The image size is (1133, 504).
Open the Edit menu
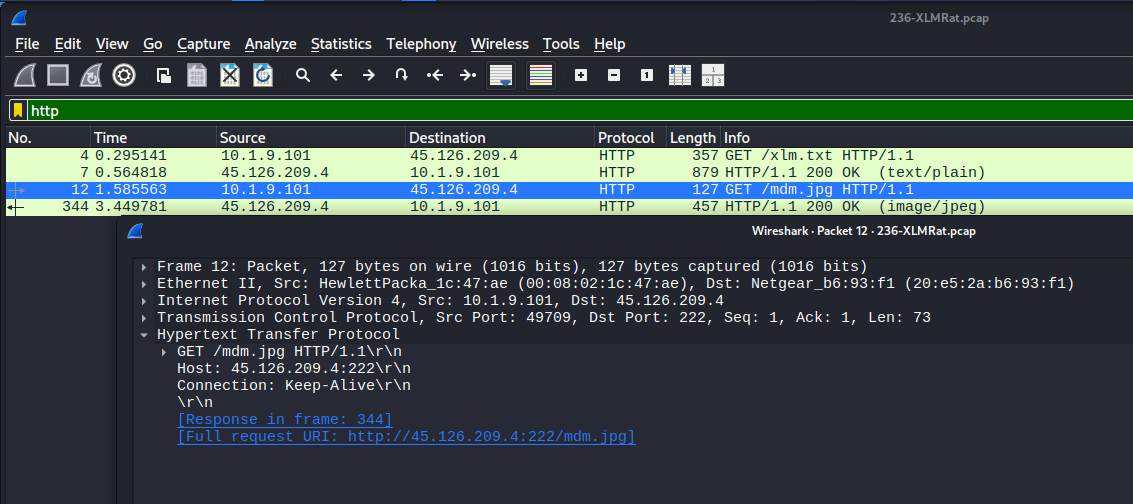(68, 44)
